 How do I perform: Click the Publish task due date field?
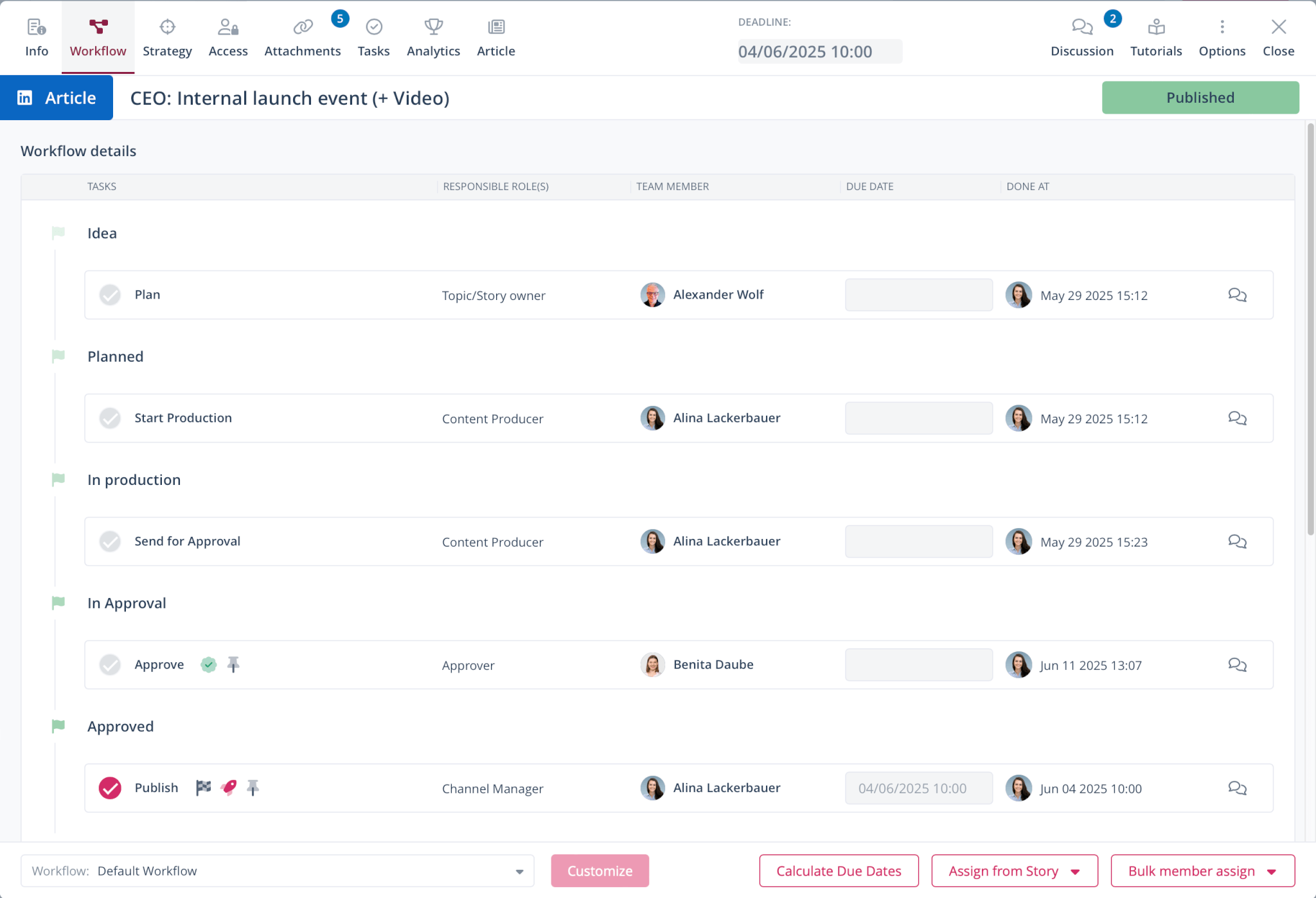(x=918, y=788)
